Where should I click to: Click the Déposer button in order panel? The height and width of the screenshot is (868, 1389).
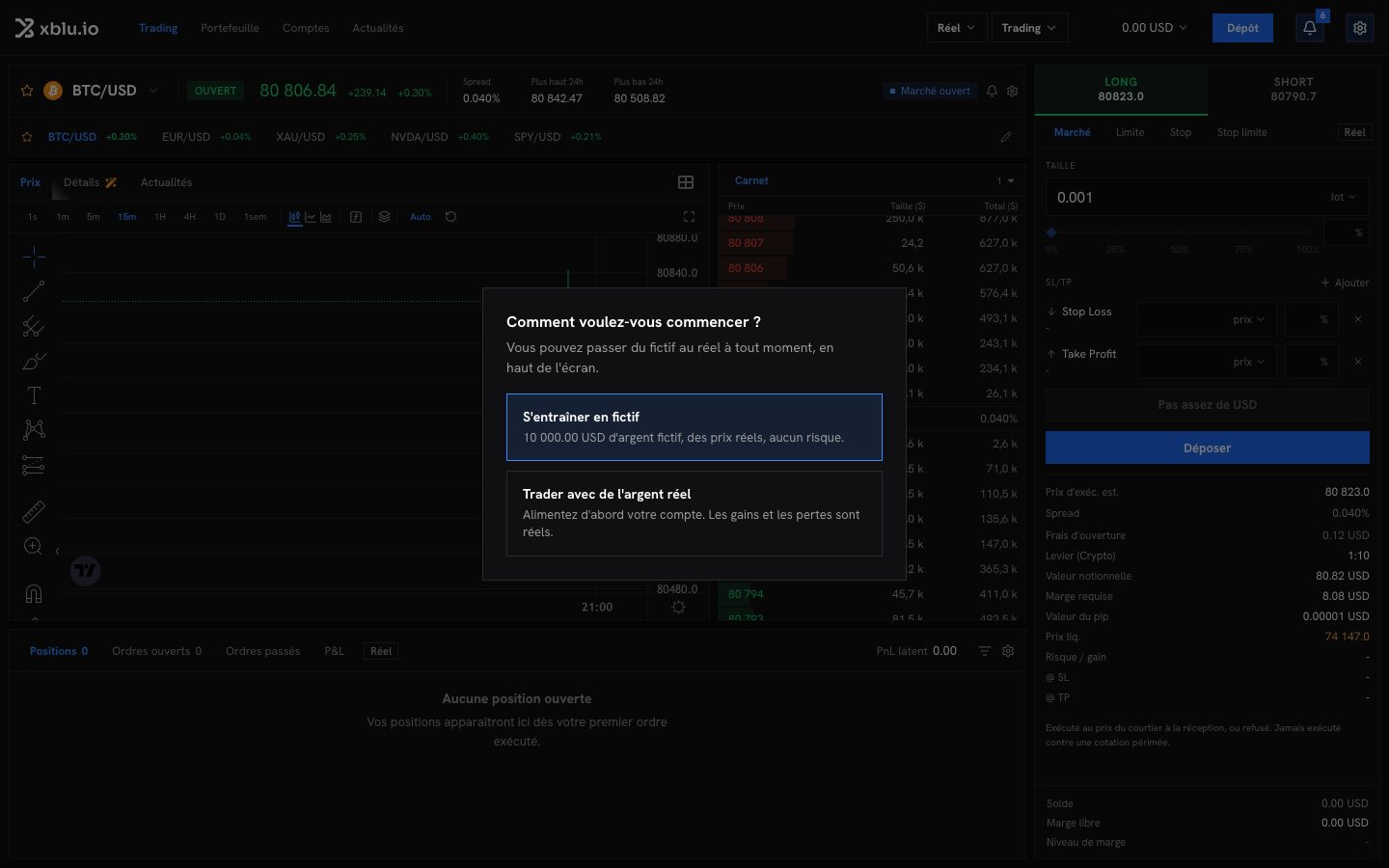point(1208,448)
